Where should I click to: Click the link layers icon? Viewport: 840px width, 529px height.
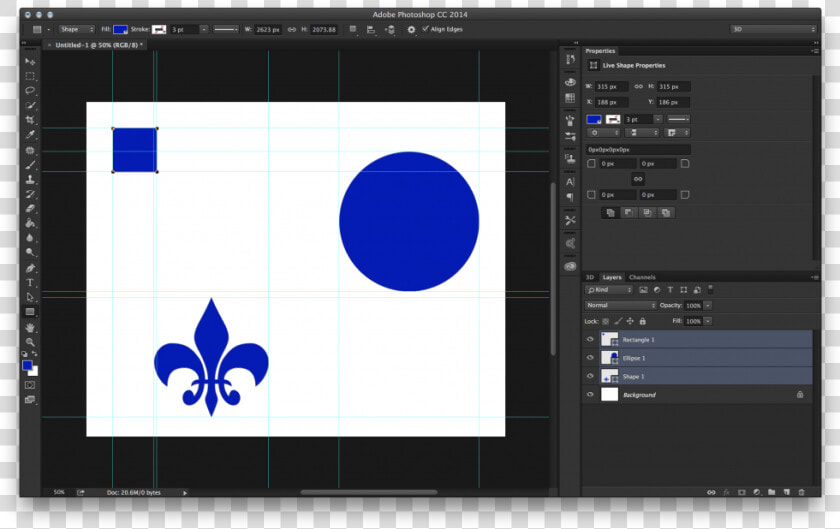(x=711, y=492)
